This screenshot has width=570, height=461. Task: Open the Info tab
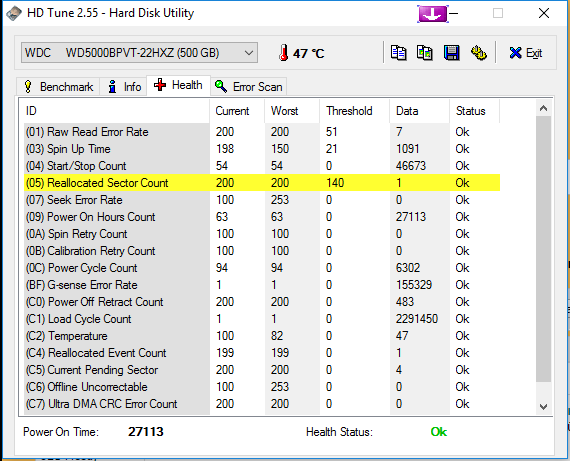click(x=124, y=87)
